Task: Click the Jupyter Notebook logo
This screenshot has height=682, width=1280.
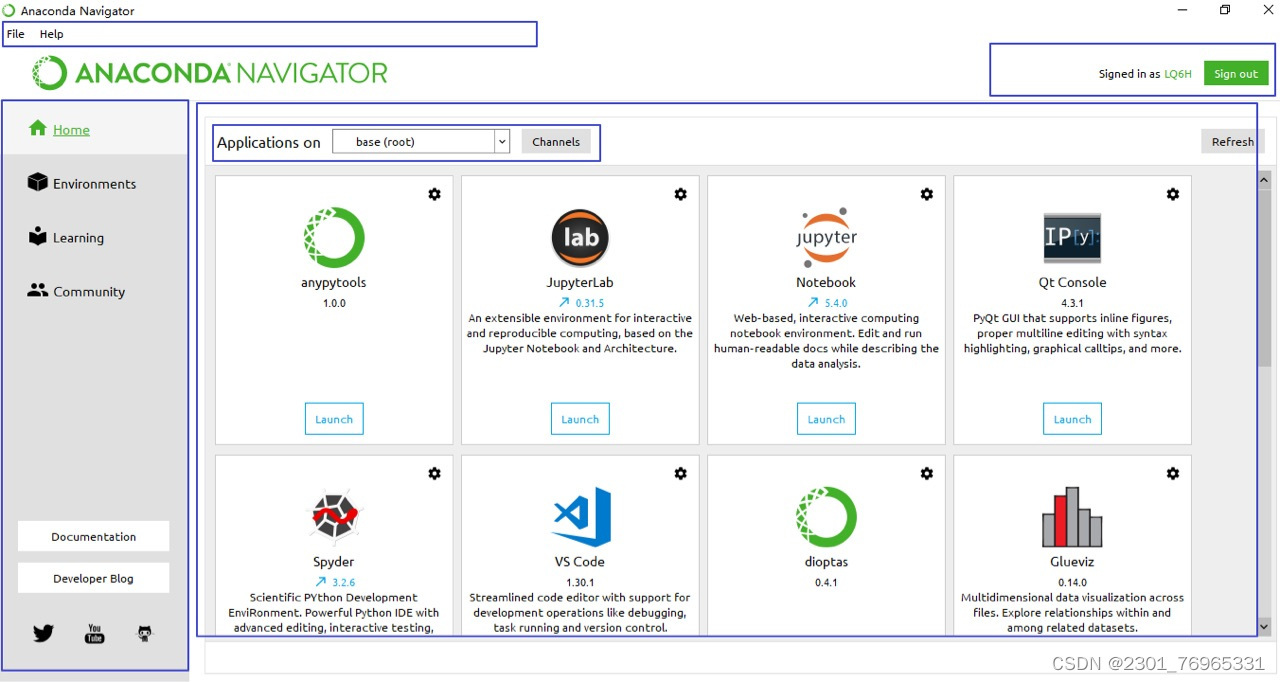Action: tap(826, 238)
